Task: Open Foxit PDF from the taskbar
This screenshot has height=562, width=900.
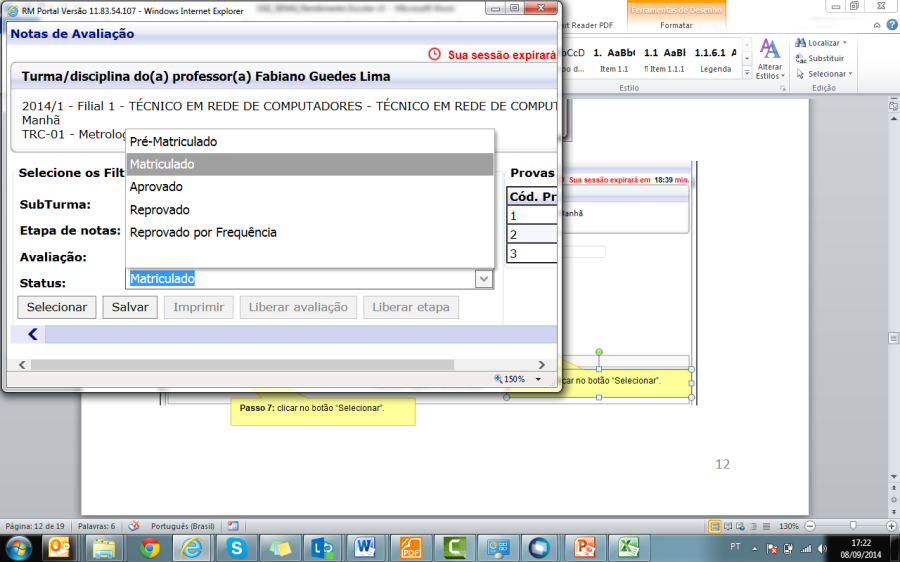Action: point(410,548)
